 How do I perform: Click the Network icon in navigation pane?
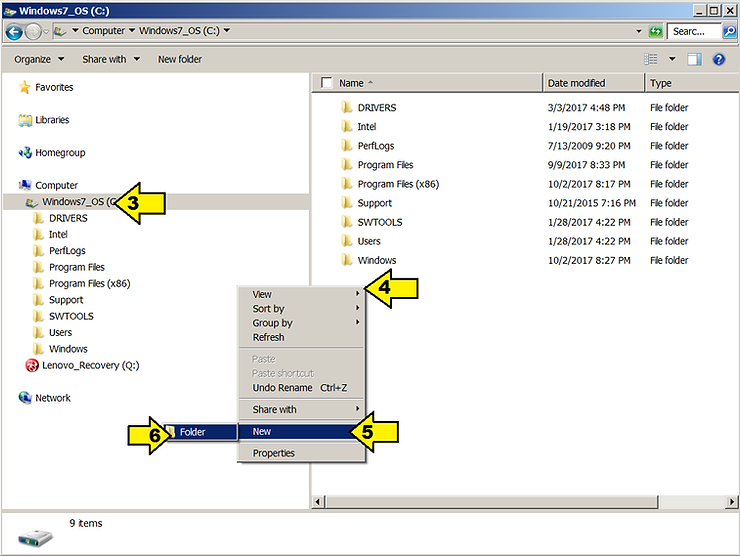pyautogui.click(x=26, y=398)
